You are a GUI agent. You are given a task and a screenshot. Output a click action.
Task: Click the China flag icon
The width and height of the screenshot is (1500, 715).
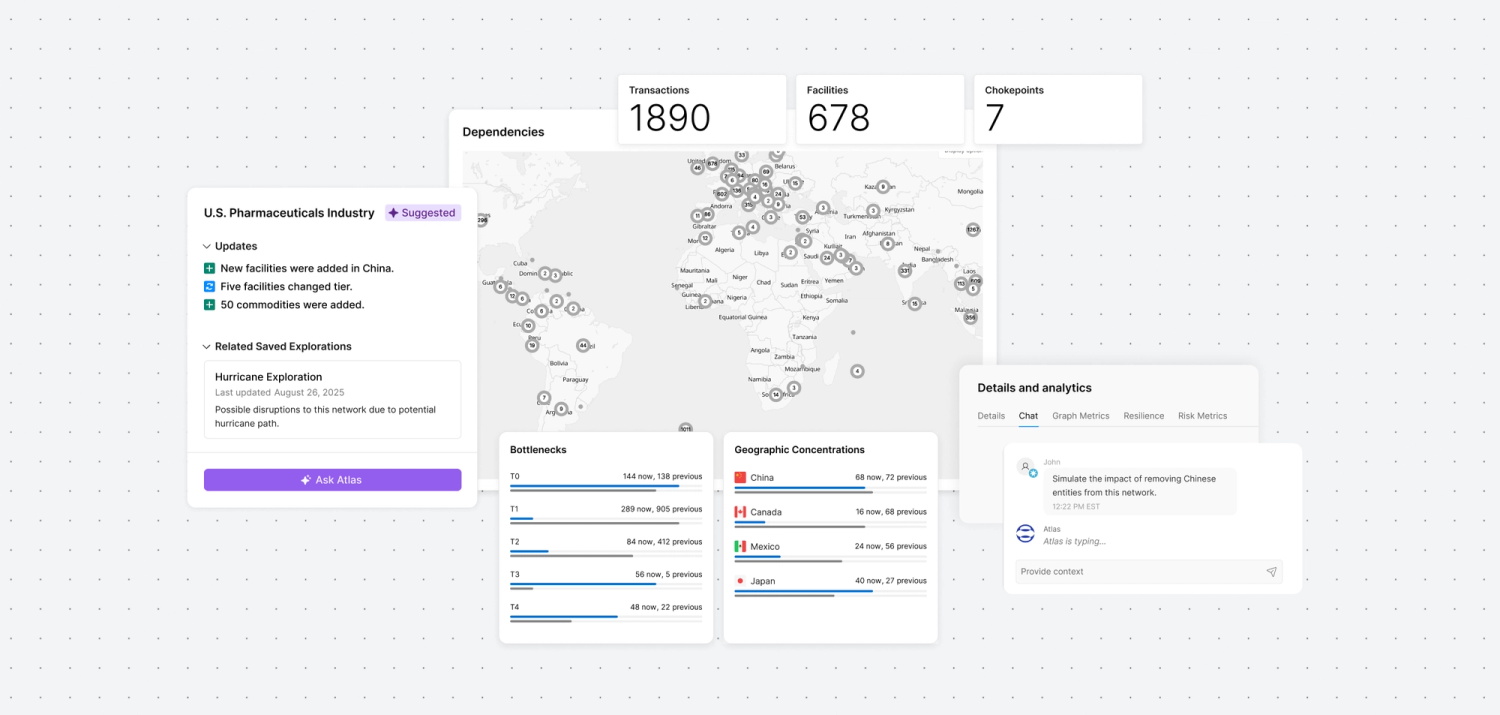click(740, 477)
